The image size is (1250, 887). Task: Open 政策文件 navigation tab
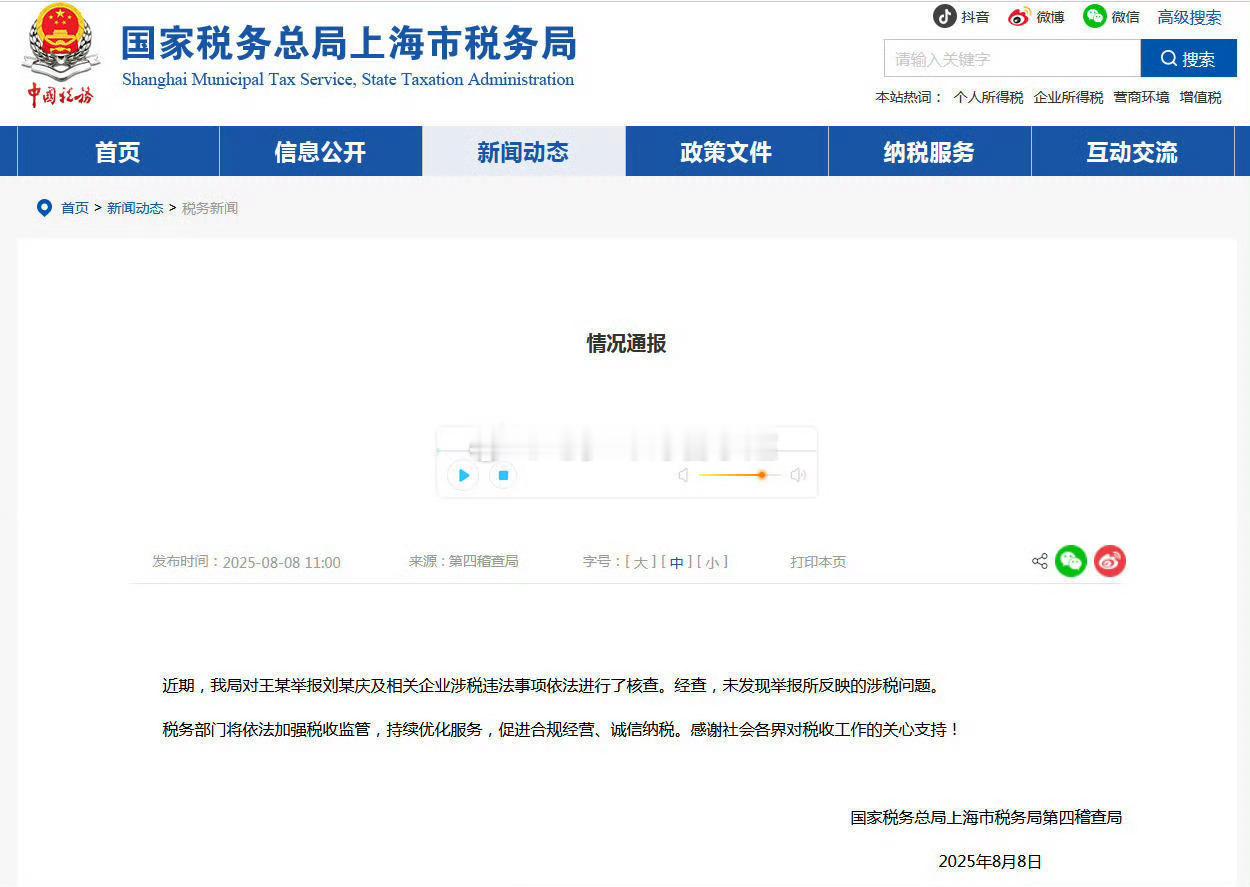[726, 152]
